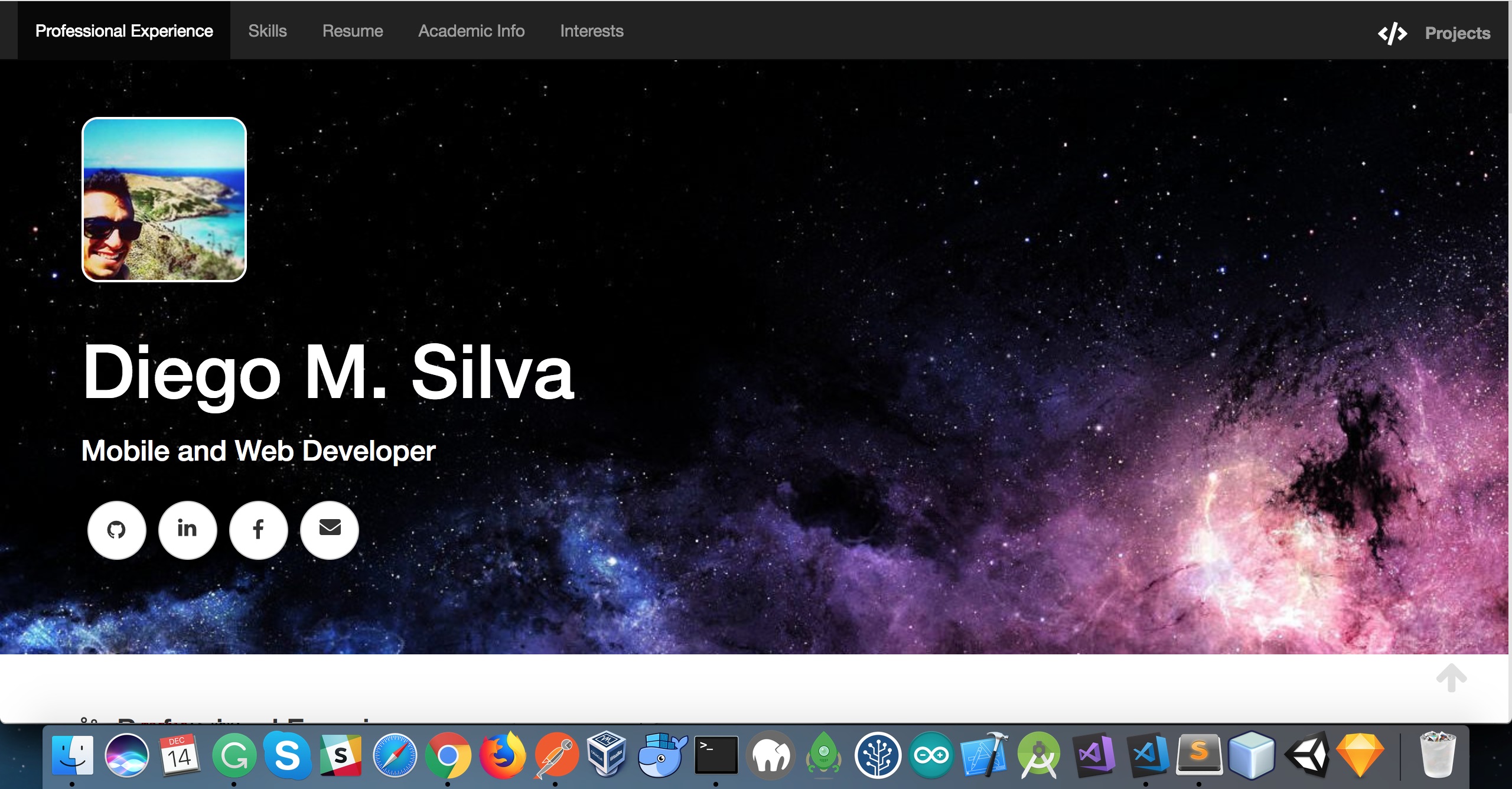The width and height of the screenshot is (1512, 789).
Task: Open Docker from the dock
Action: [662, 755]
